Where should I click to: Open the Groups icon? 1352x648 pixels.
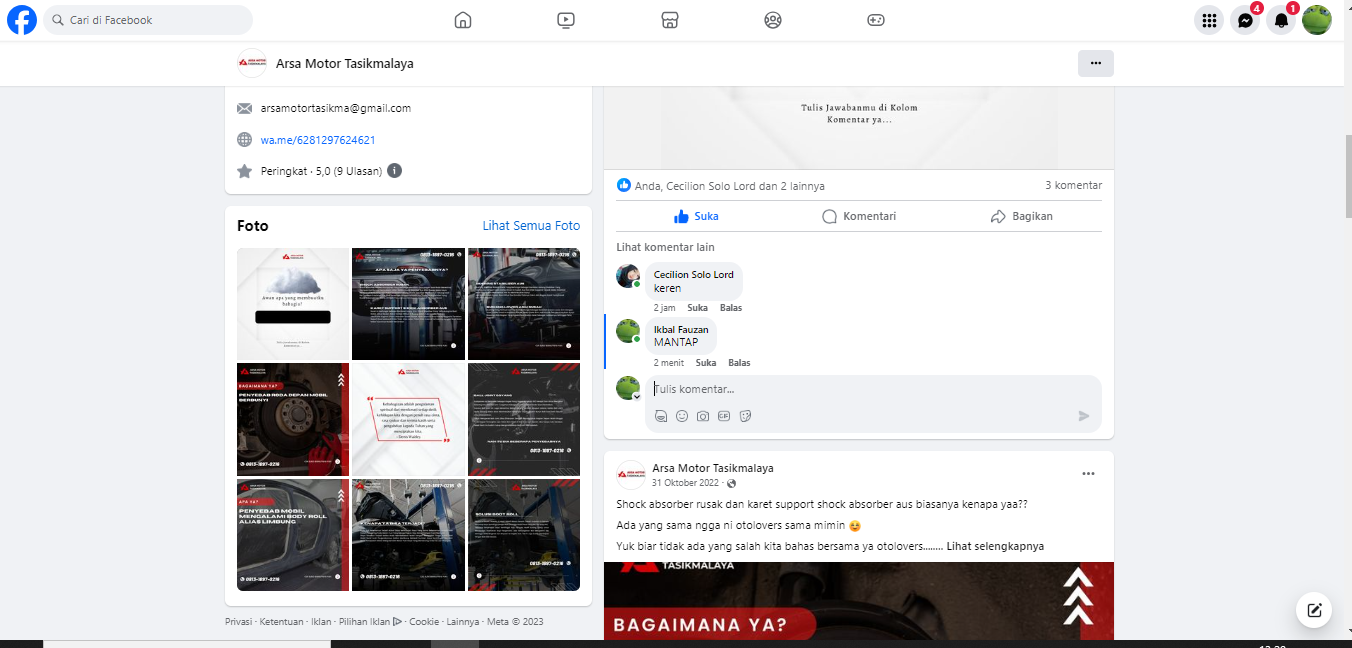click(x=773, y=20)
